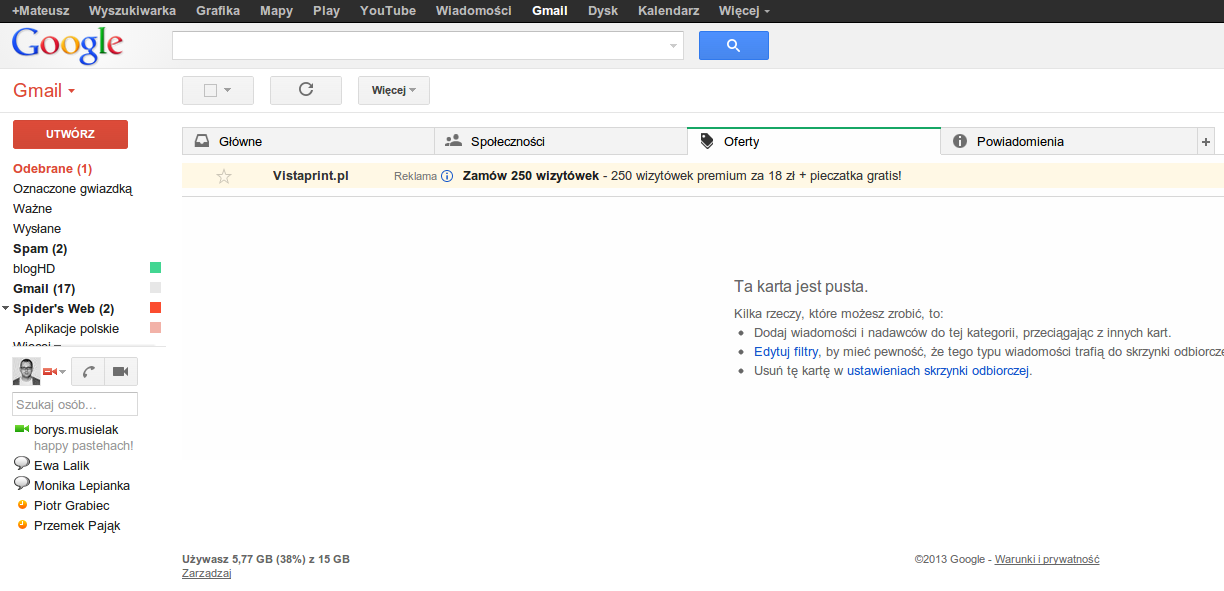
Task: Click the red Spider's Web color swatch
Action: pyautogui.click(x=155, y=308)
